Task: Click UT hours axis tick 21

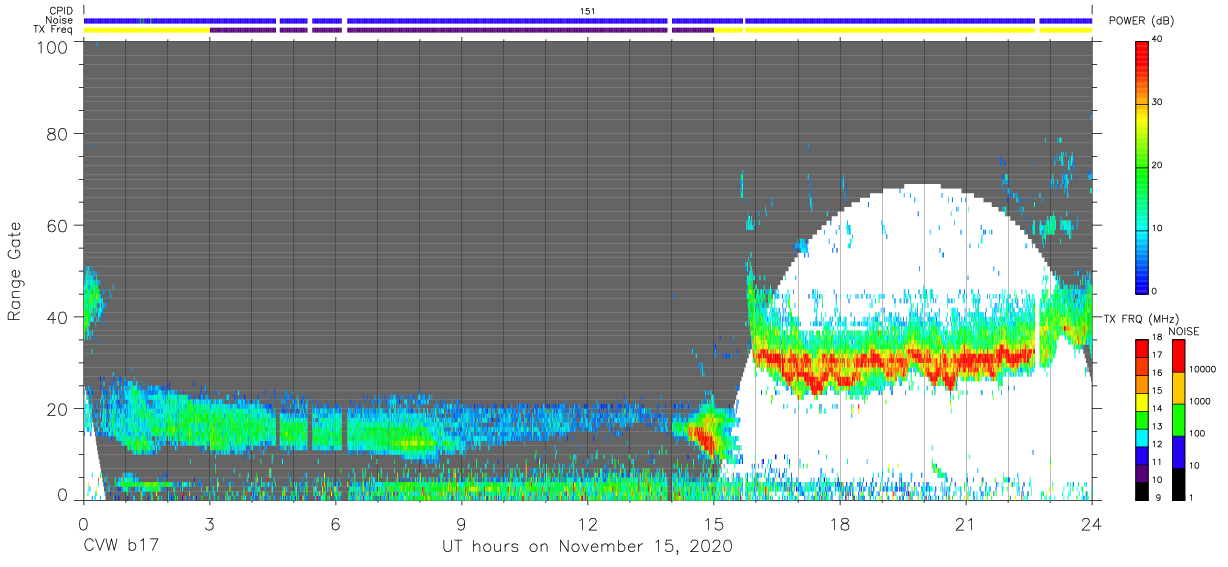Action: pyautogui.click(x=966, y=524)
